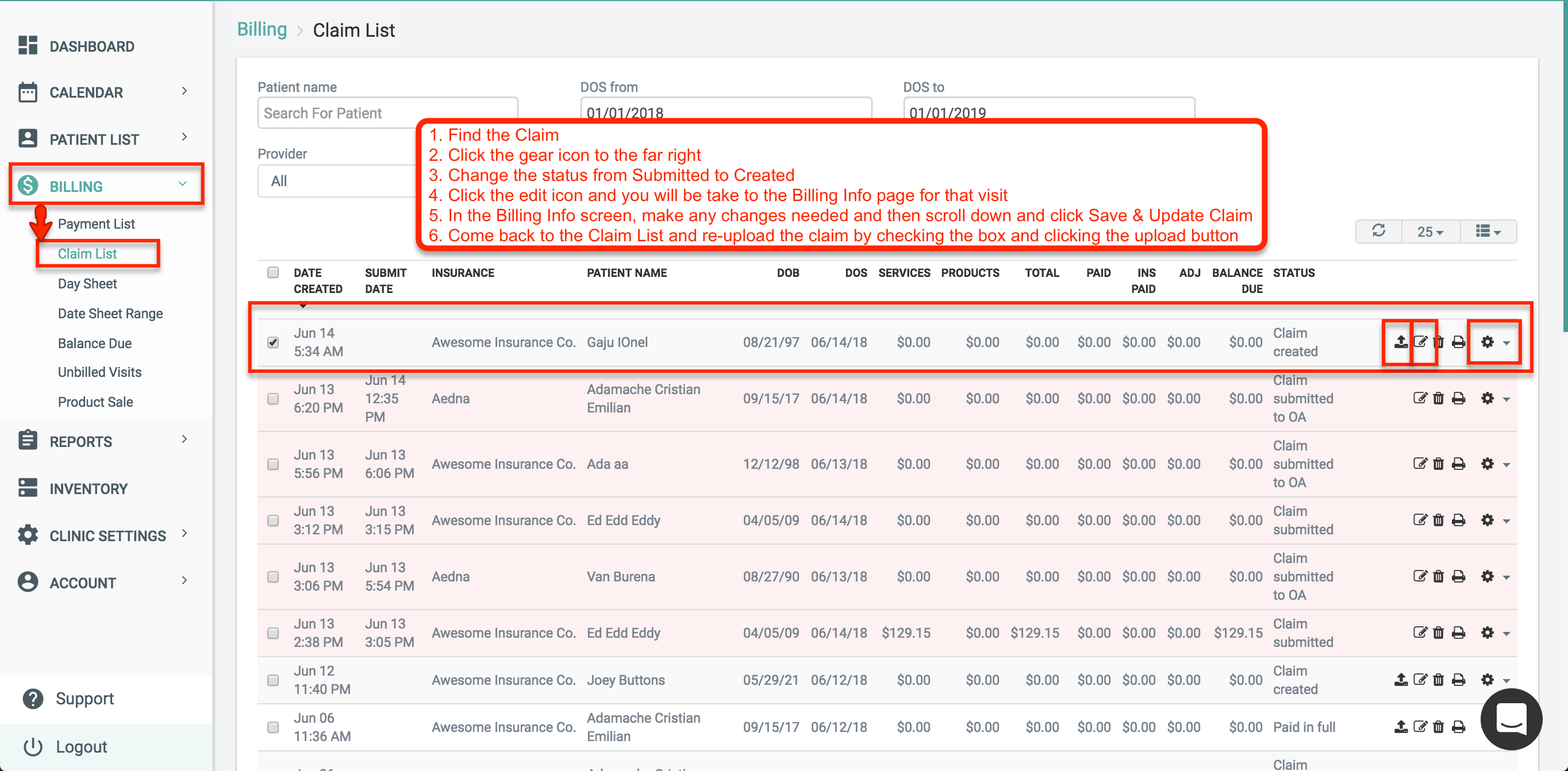Open the column list view dropdown
The height and width of the screenshot is (771, 1568).
[x=1488, y=231]
